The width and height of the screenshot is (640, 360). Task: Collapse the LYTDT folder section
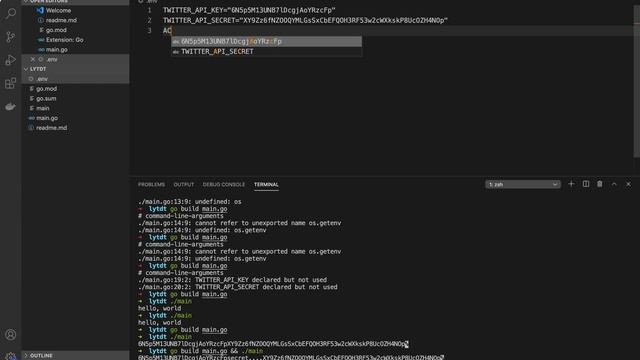[x=76, y=69]
